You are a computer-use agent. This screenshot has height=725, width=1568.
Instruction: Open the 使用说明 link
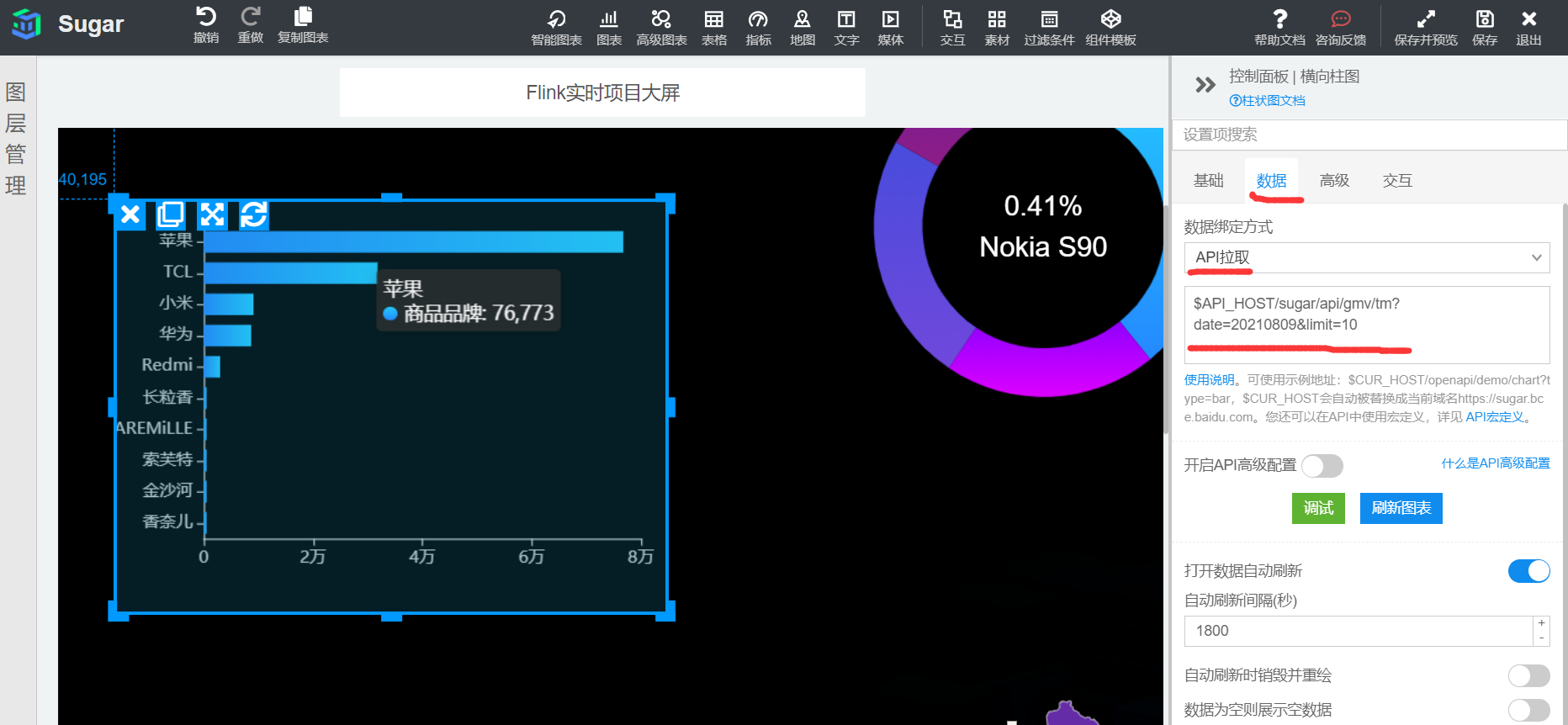point(1209,380)
